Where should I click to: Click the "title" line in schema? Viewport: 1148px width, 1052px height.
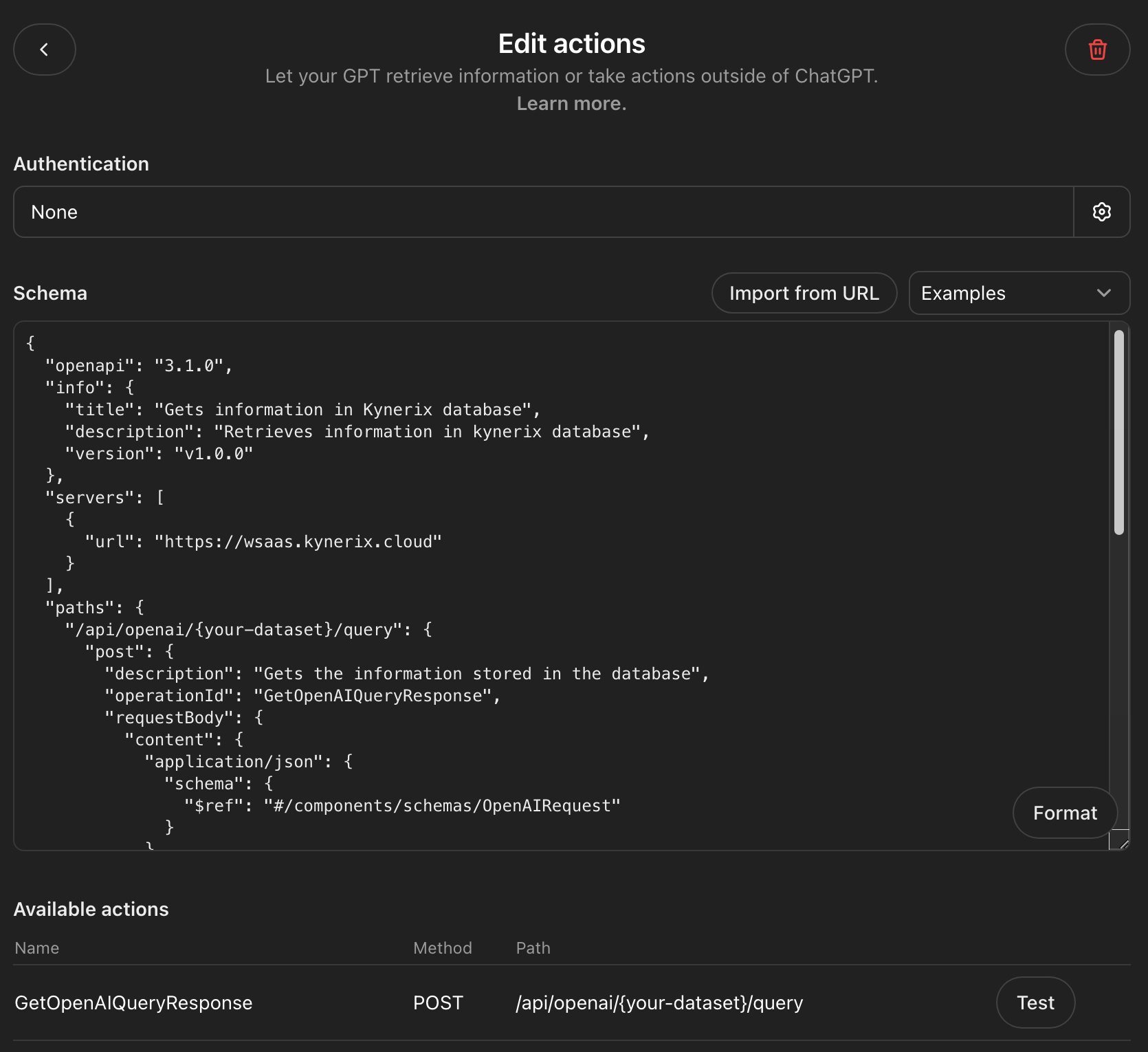(302, 410)
